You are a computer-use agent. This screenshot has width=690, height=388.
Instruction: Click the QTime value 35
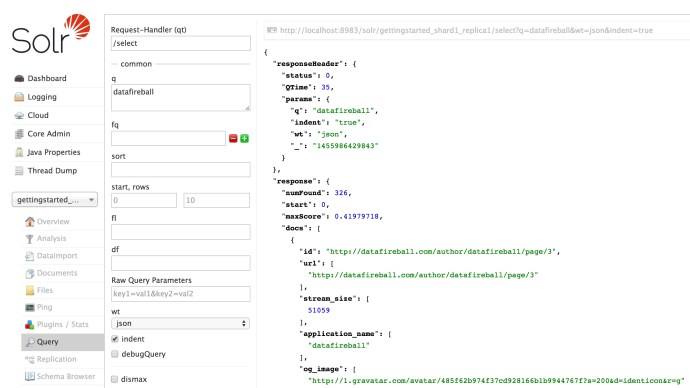326,87
